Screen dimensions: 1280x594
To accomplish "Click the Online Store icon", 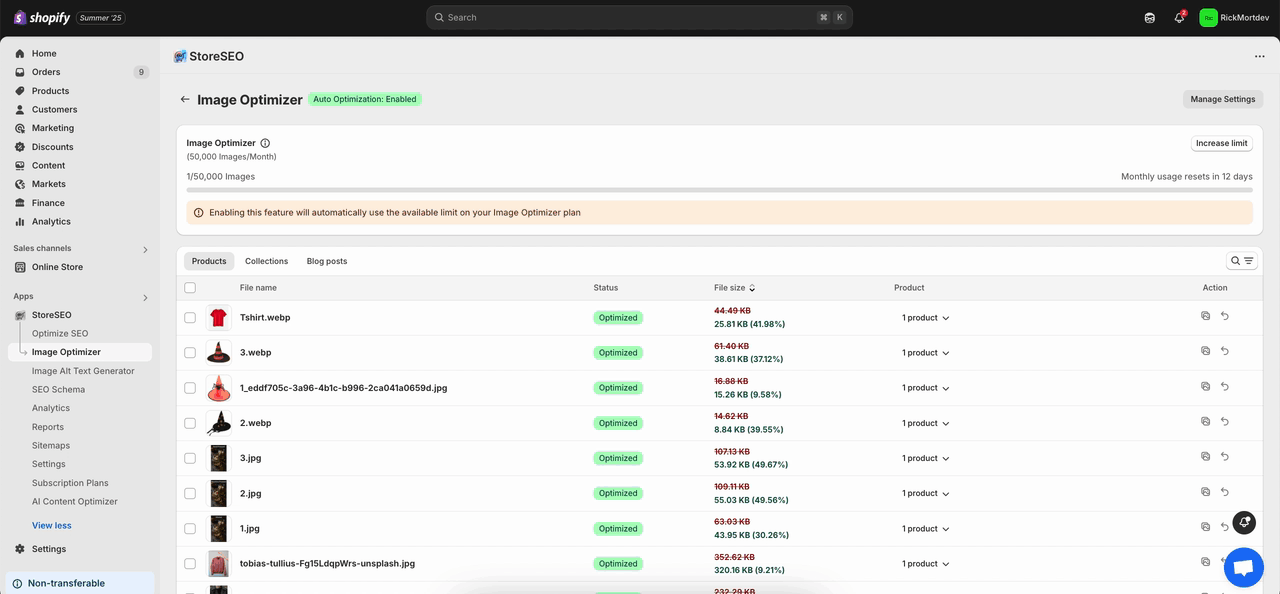I will 20,267.
